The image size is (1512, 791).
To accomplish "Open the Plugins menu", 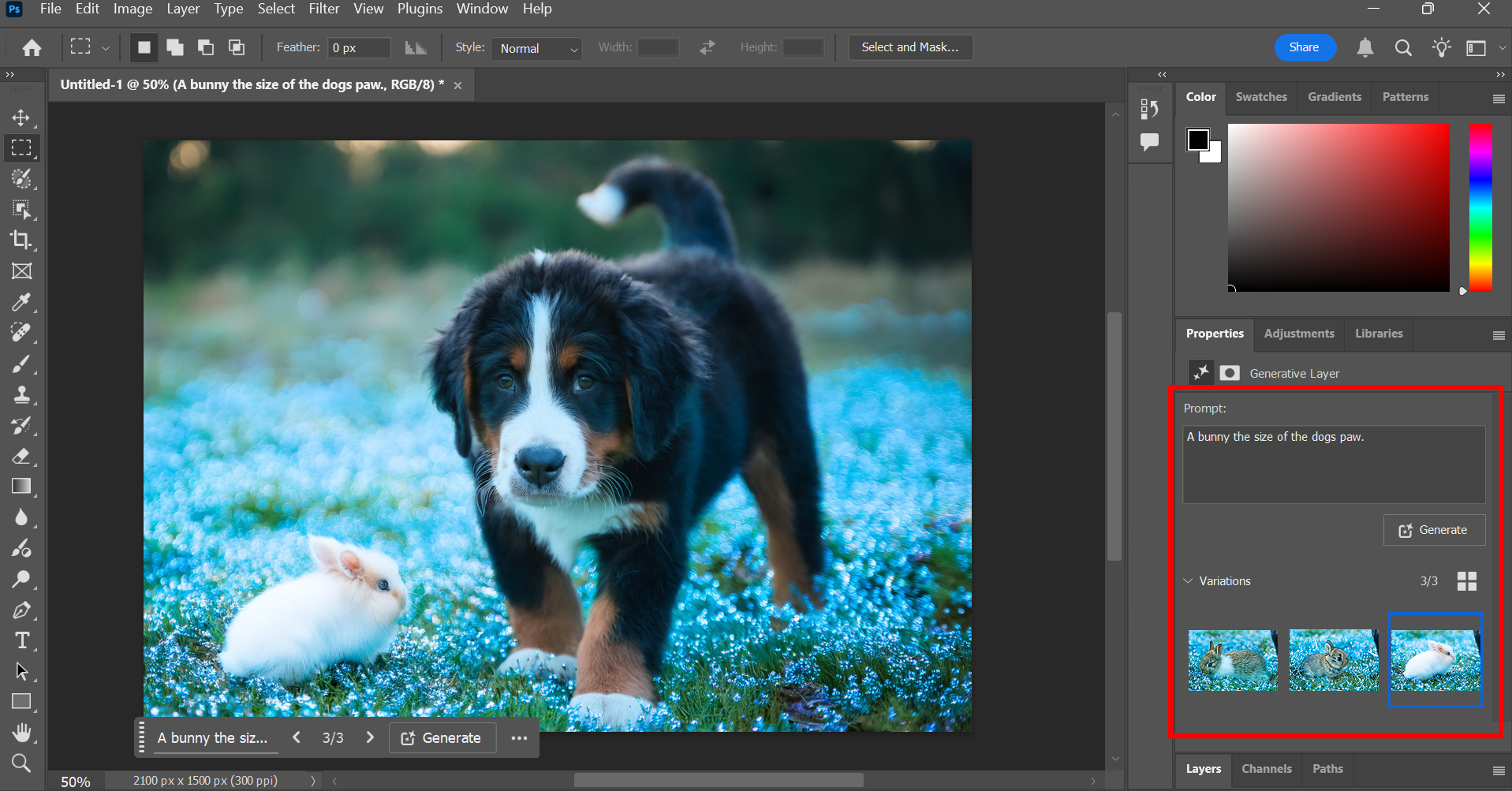I will (420, 9).
